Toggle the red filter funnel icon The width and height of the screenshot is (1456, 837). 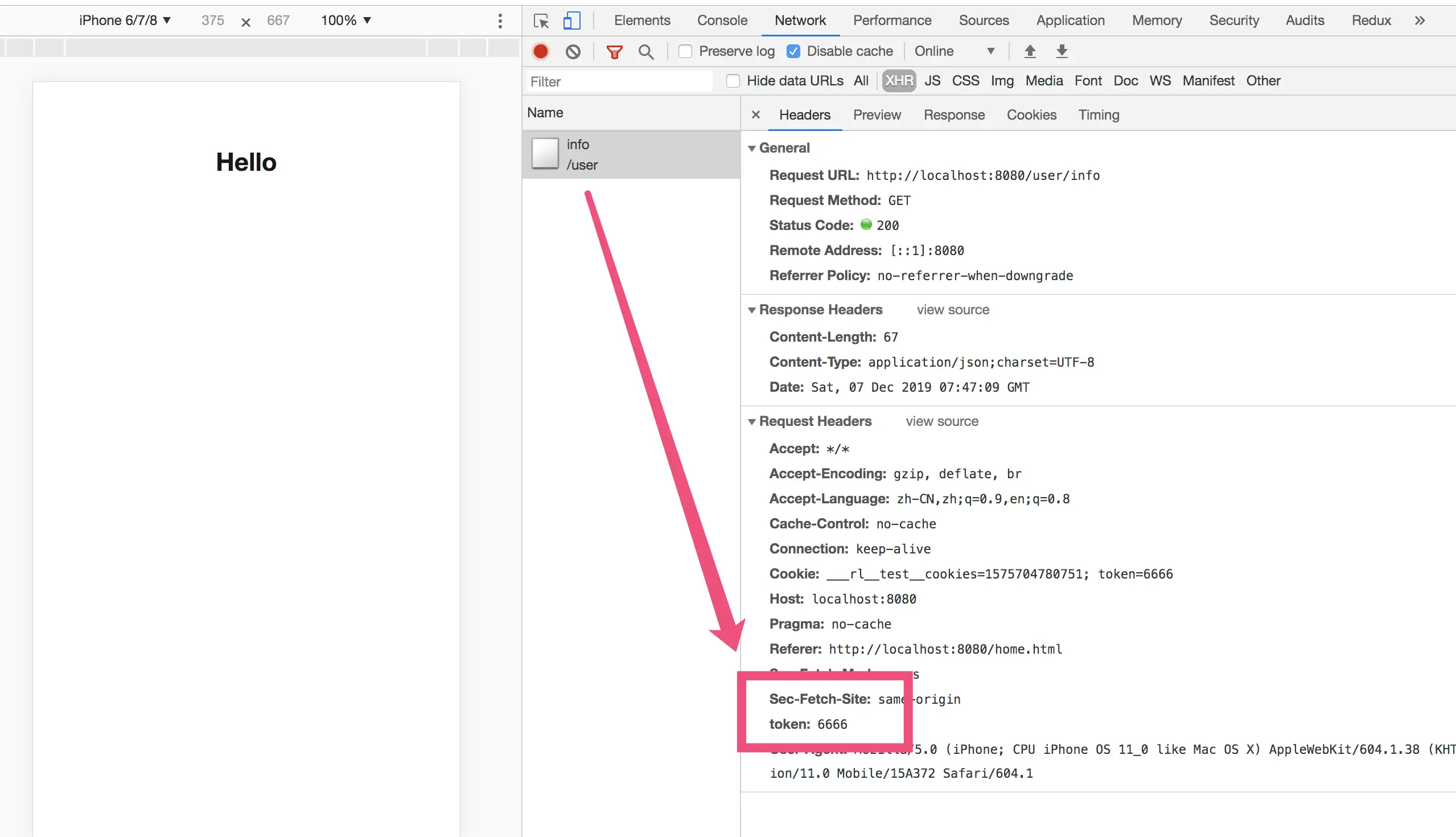614,52
